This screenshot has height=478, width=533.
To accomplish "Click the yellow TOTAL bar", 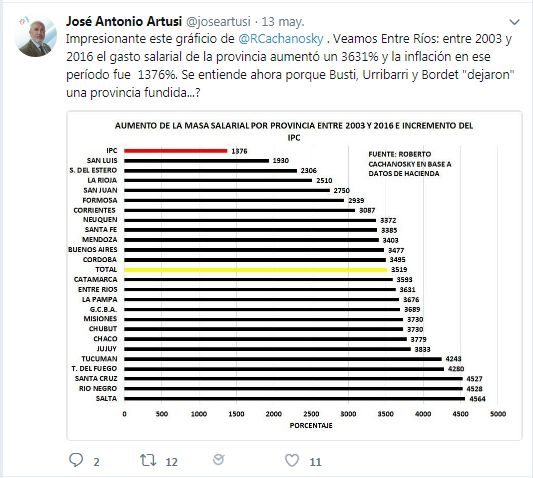I will click(x=256, y=270).
